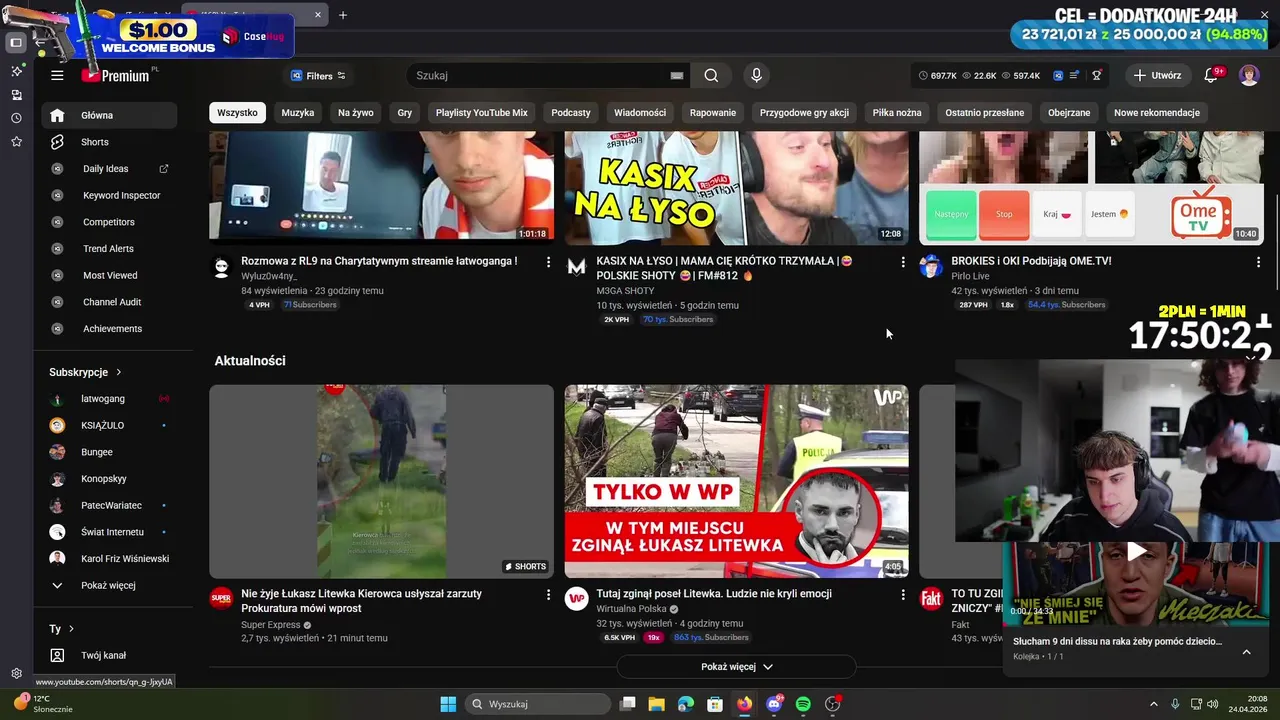Open the account avatar menu
Image resolution: width=1280 pixels, height=720 pixels.
[x=1249, y=75]
